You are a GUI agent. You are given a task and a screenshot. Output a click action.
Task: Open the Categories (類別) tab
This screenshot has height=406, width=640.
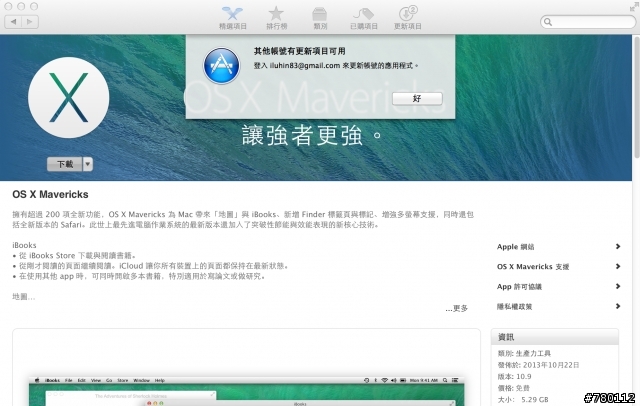click(x=320, y=18)
